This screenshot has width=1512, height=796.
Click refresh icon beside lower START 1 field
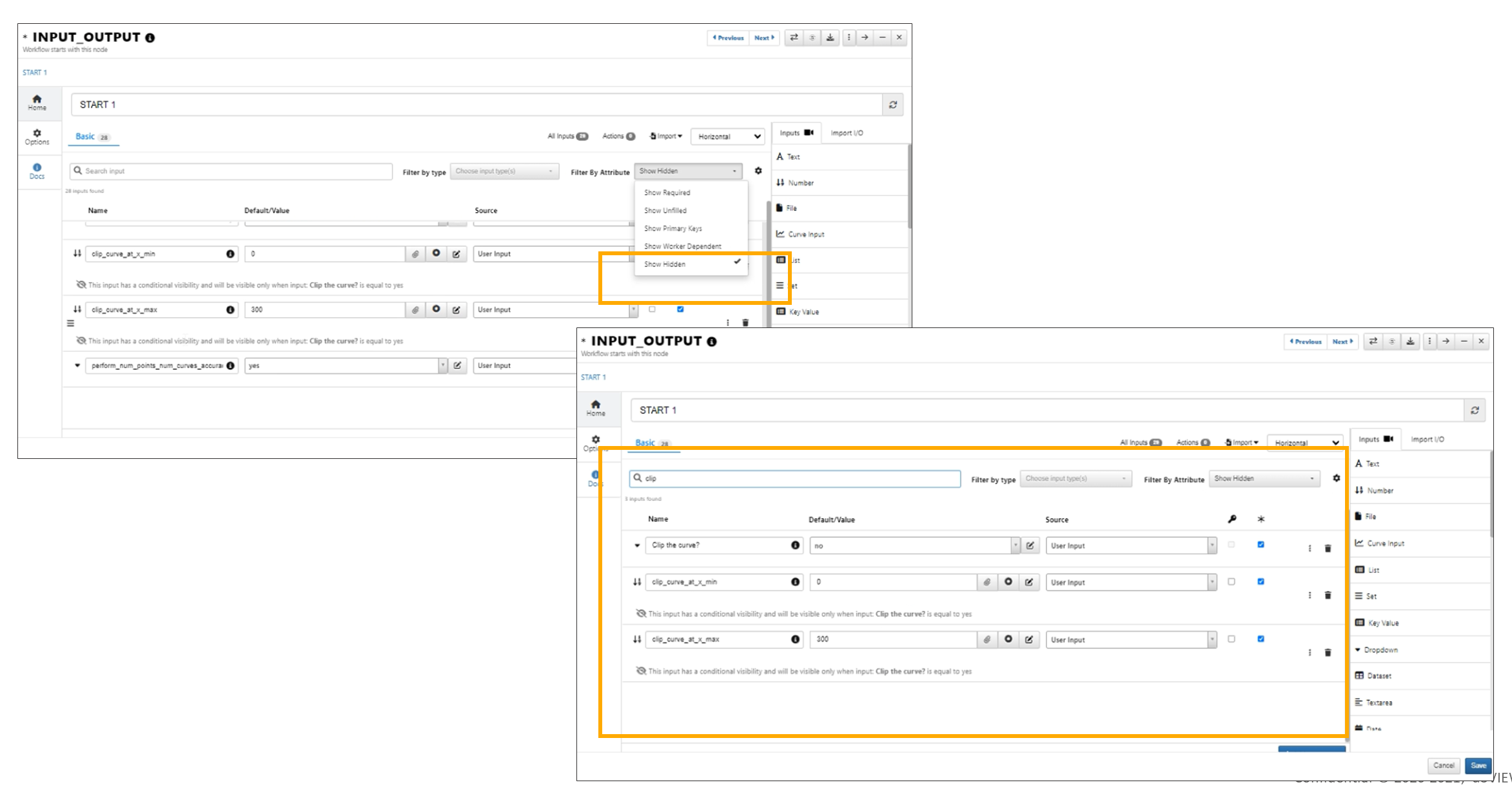pos(1475,410)
